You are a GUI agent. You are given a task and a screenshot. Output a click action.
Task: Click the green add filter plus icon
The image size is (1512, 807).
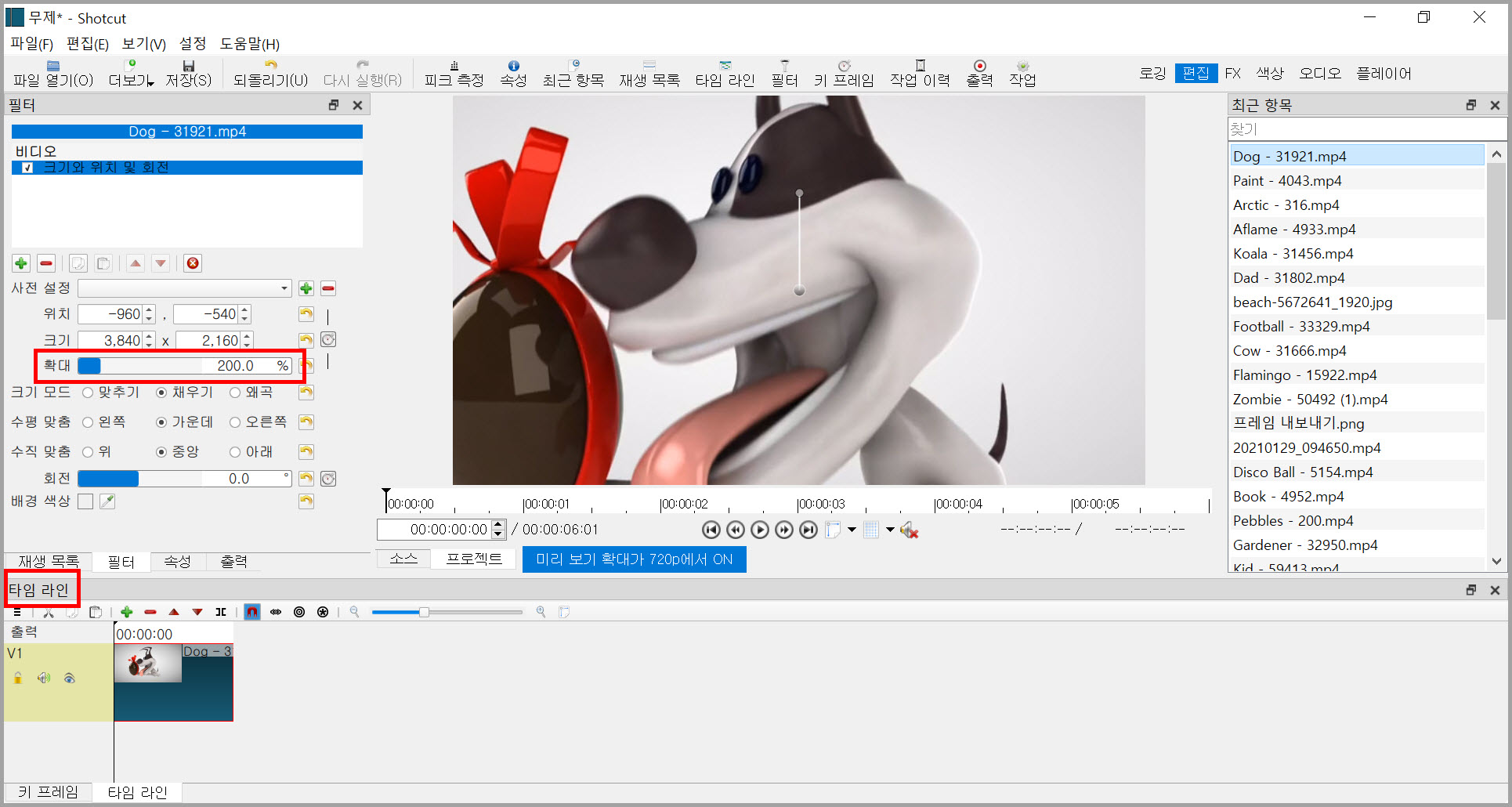[x=21, y=263]
